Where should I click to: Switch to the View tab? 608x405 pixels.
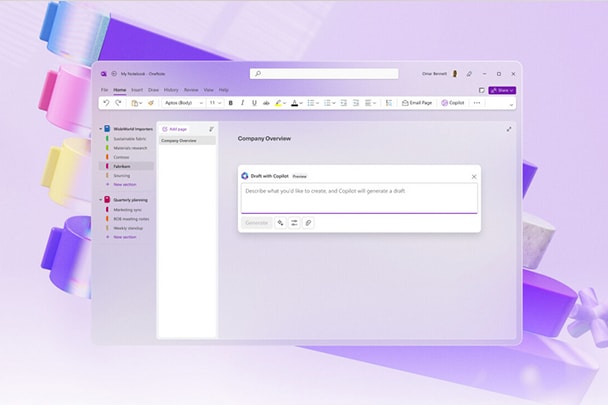[x=208, y=90]
